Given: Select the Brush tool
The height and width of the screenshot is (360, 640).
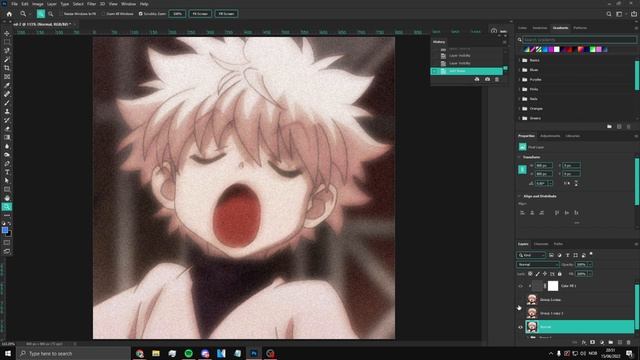Looking at the screenshot, I should 7,103.
